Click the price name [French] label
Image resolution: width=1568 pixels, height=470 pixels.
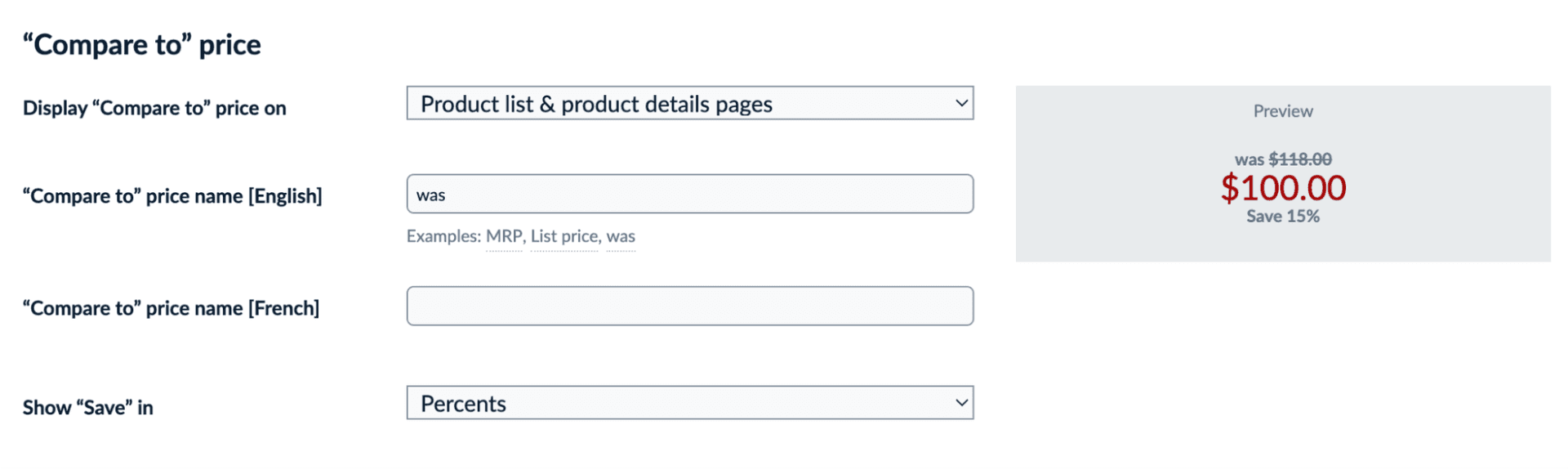(171, 308)
